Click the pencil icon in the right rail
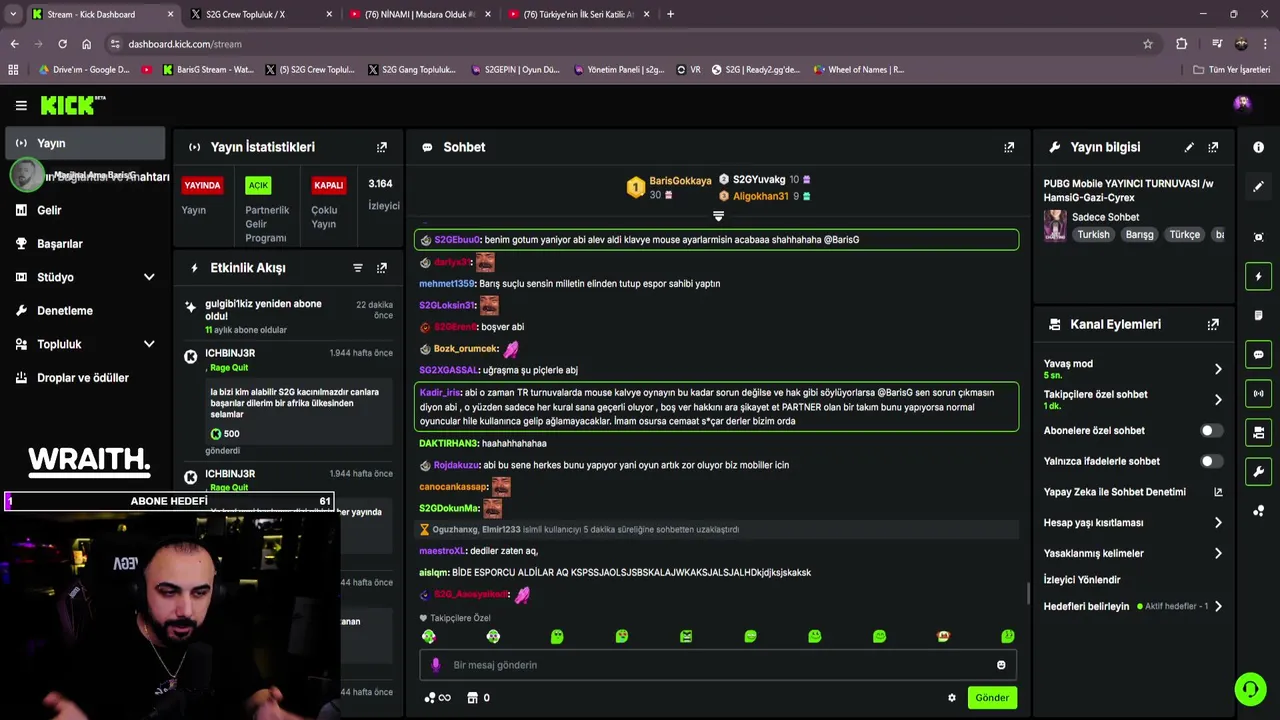This screenshot has height=720, width=1280. click(1258, 186)
